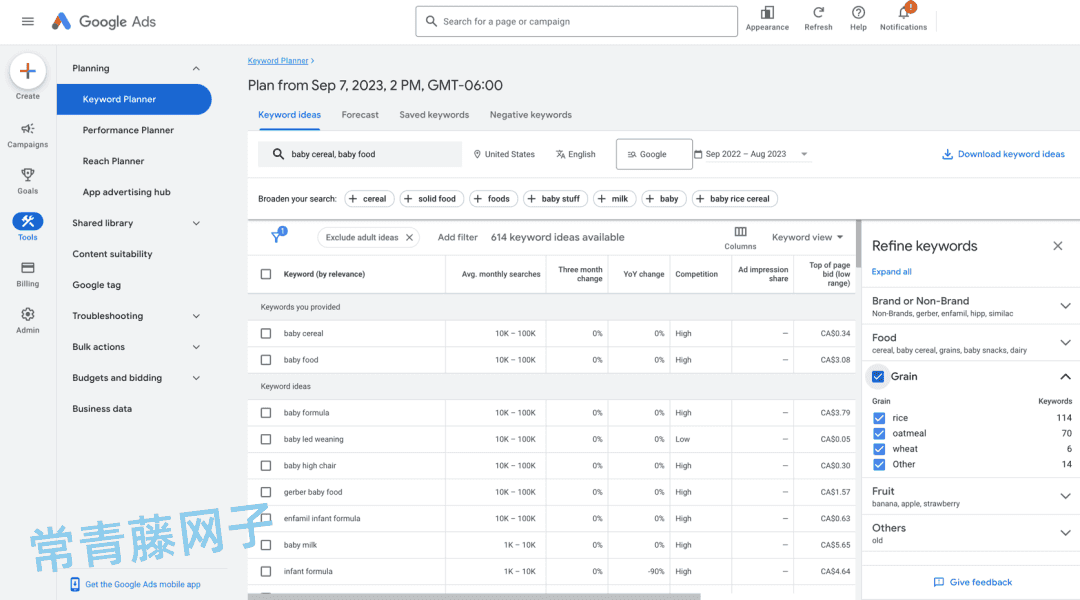Check the 'baby formula' keyword row

(x=266, y=413)
